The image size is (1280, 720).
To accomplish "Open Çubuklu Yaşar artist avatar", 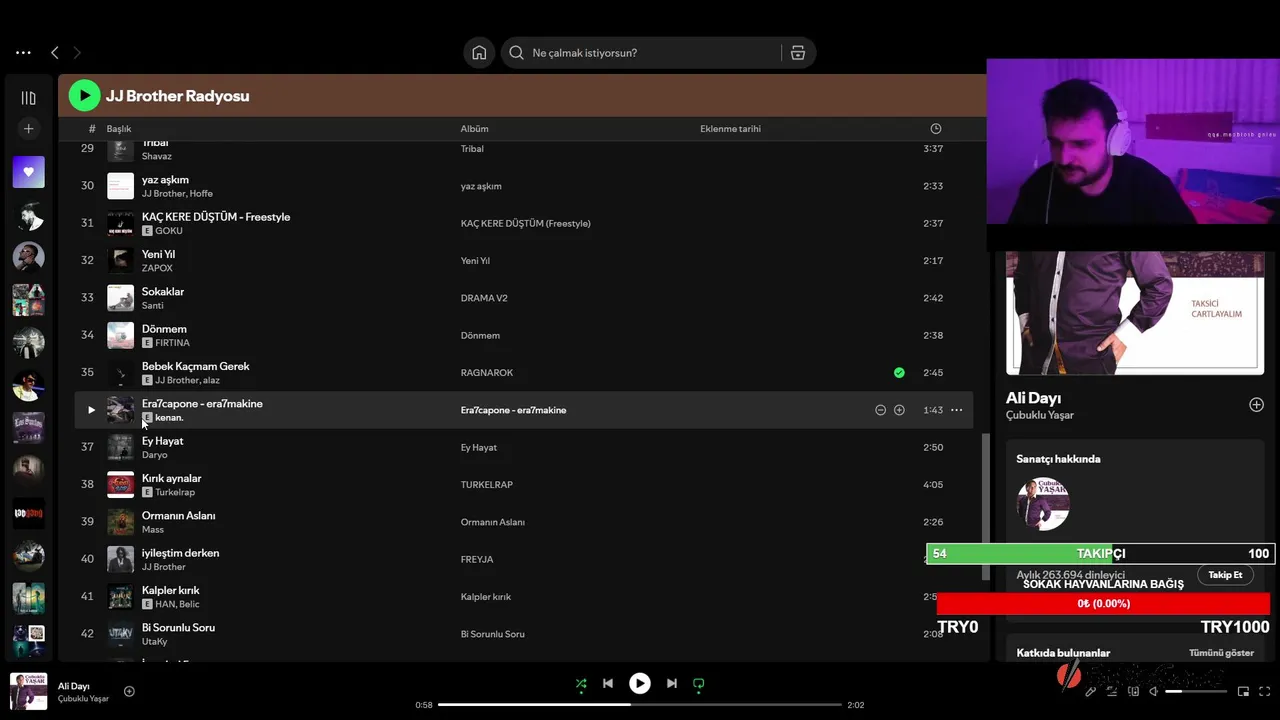I will tap(1043, 504).
